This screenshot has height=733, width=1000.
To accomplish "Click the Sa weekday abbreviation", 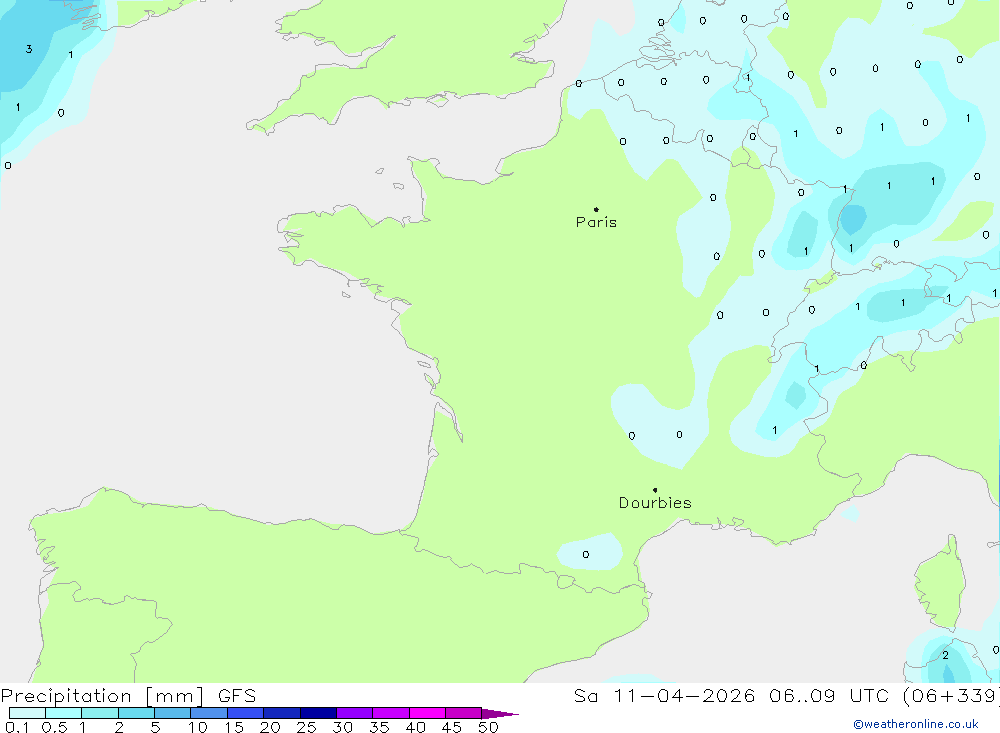I will click(x=585, y=696).
